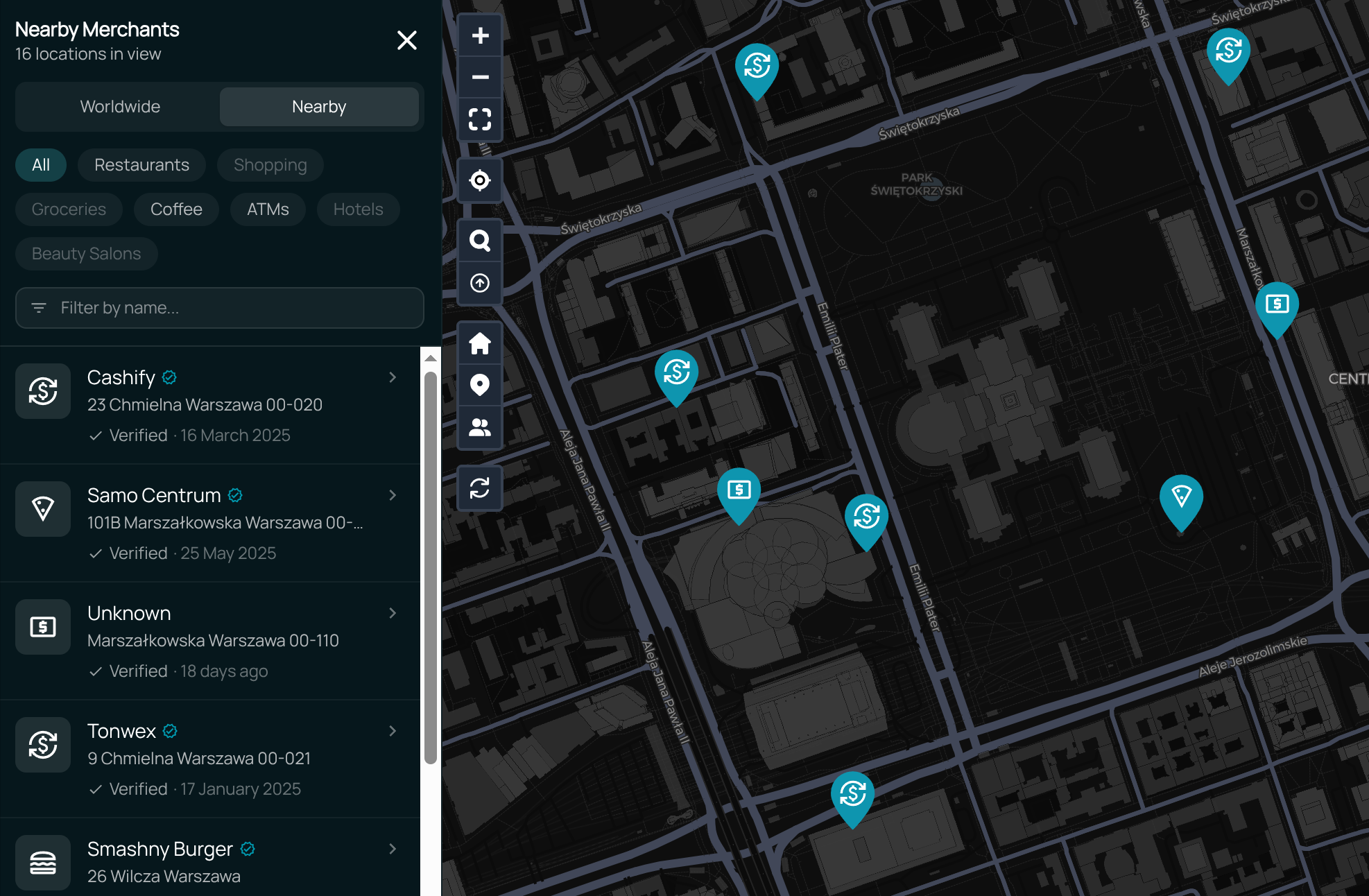Click the home icon in map toolbar
Image resolution: width=1369 pixels, height=896 pixels.
(479, 342)
